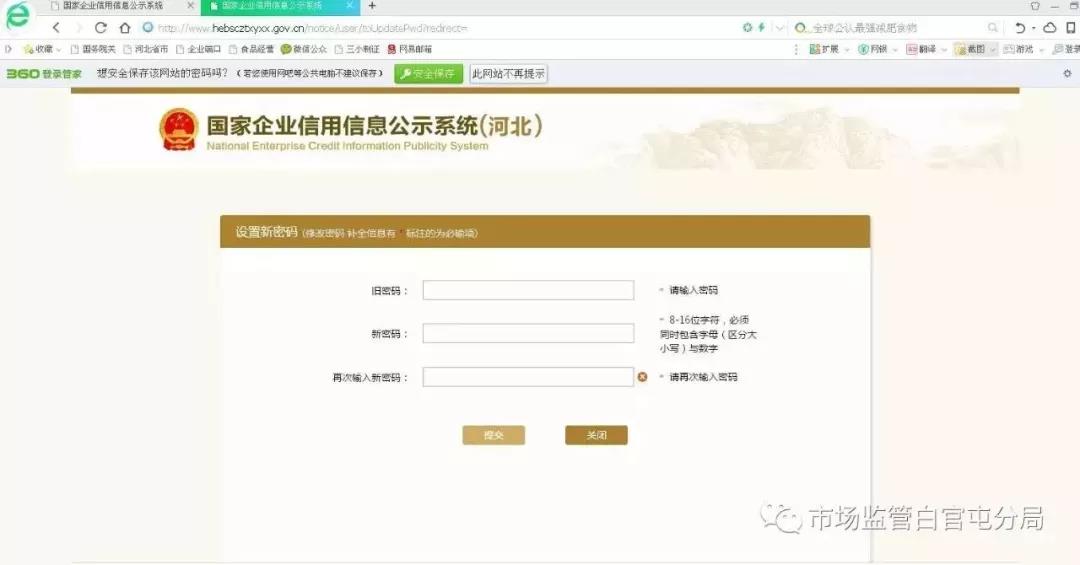Open the cloud sync icon in toolbar
The width and height of the screenshot is (1080, 565).
point(1050,28)
